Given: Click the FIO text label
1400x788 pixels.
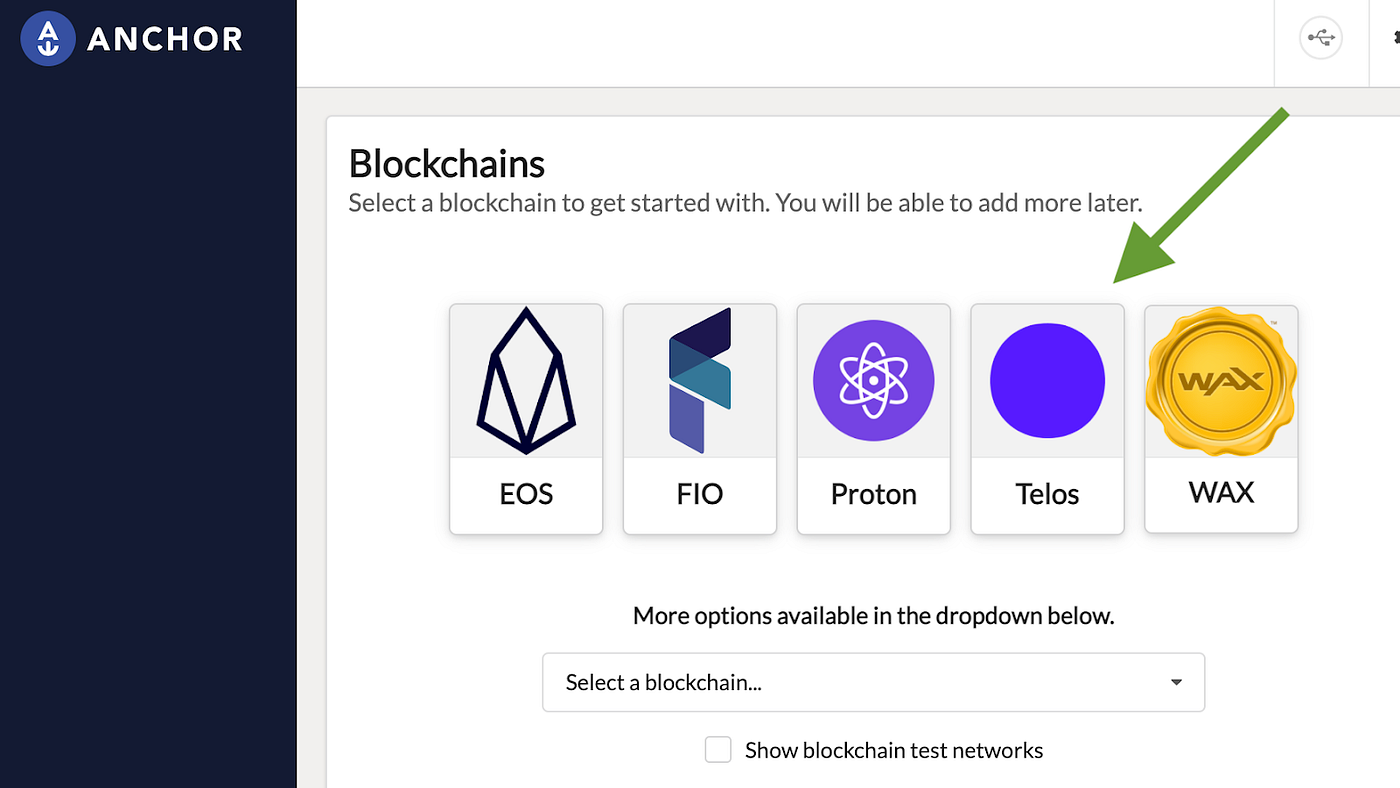Looking at the screenshot, I should 700,494.
